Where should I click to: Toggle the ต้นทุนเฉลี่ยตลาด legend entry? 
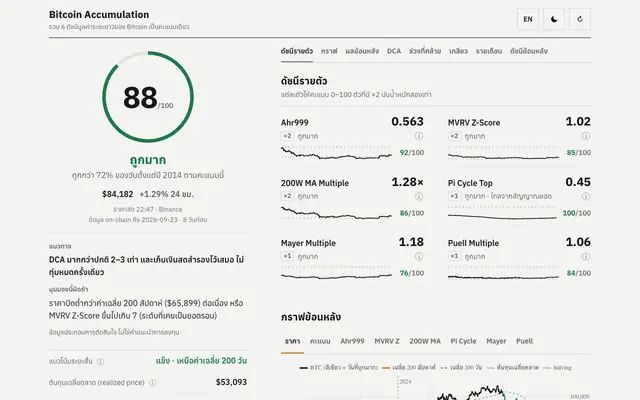[x=513, y=368]
